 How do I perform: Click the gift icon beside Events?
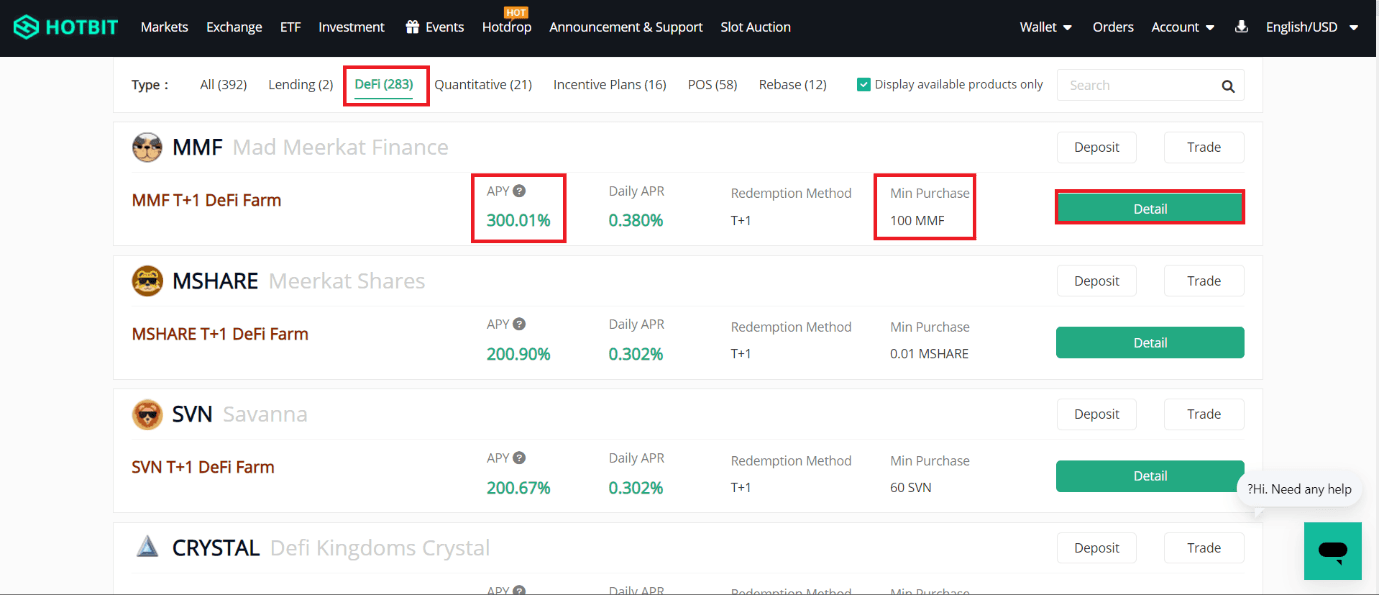(412, 27)
